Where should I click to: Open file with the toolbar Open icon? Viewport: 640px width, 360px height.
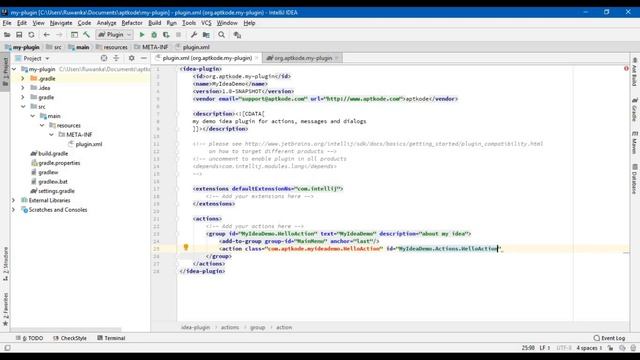[x=7, y=35]
